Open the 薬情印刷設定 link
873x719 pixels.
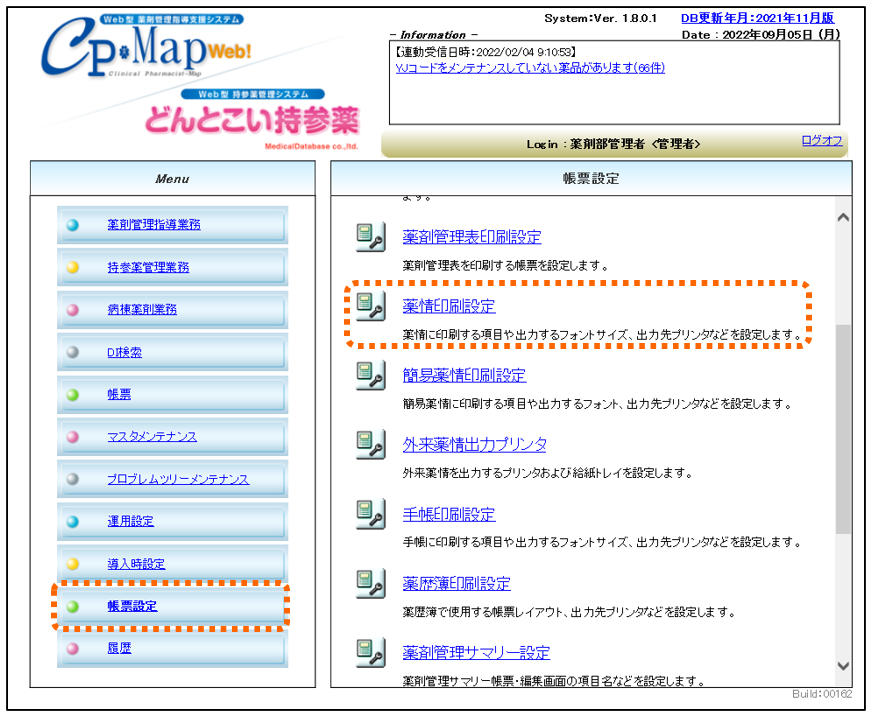pos(448,306)
